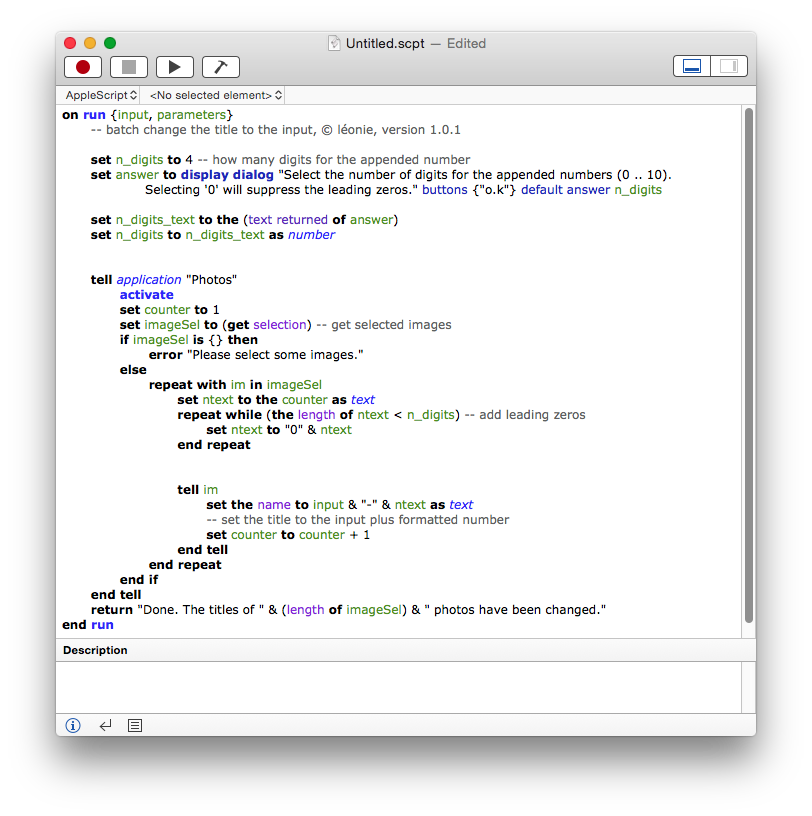812x816 pixels.
Task: Run the script with the play button
Action: pyautogui.click(x=175, y=67)
